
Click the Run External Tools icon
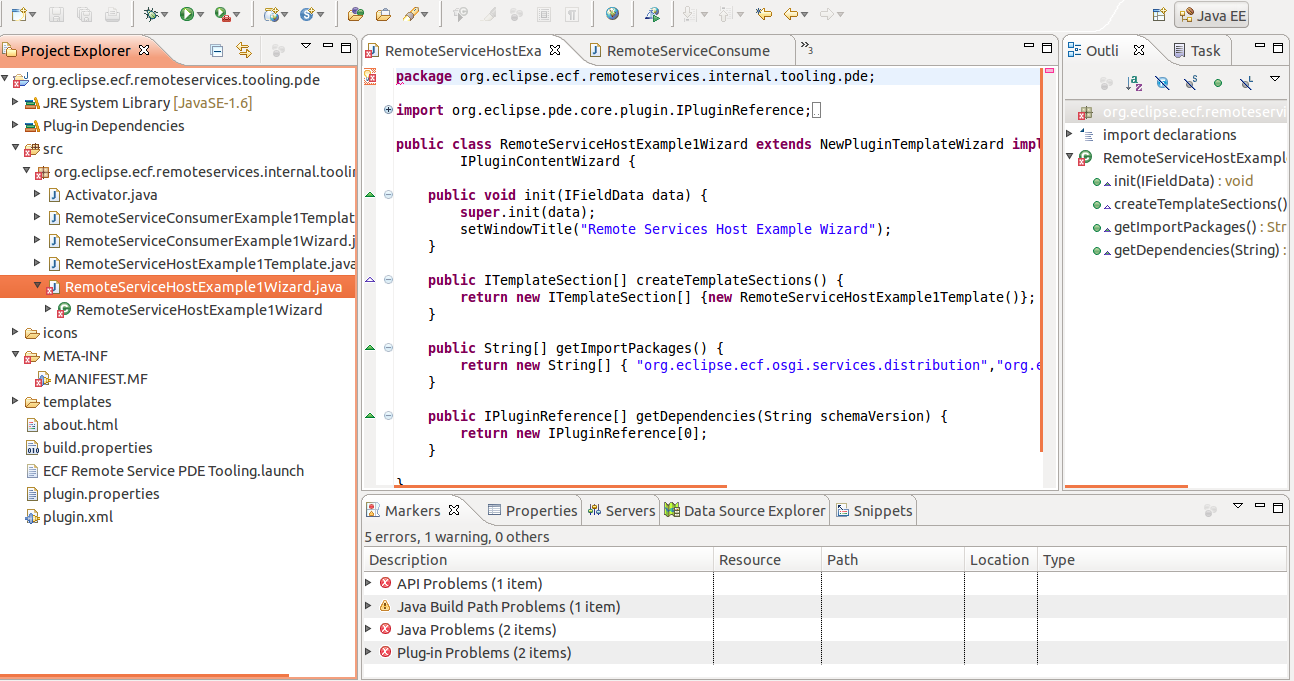pyautogui.click(x=221, y=14)
